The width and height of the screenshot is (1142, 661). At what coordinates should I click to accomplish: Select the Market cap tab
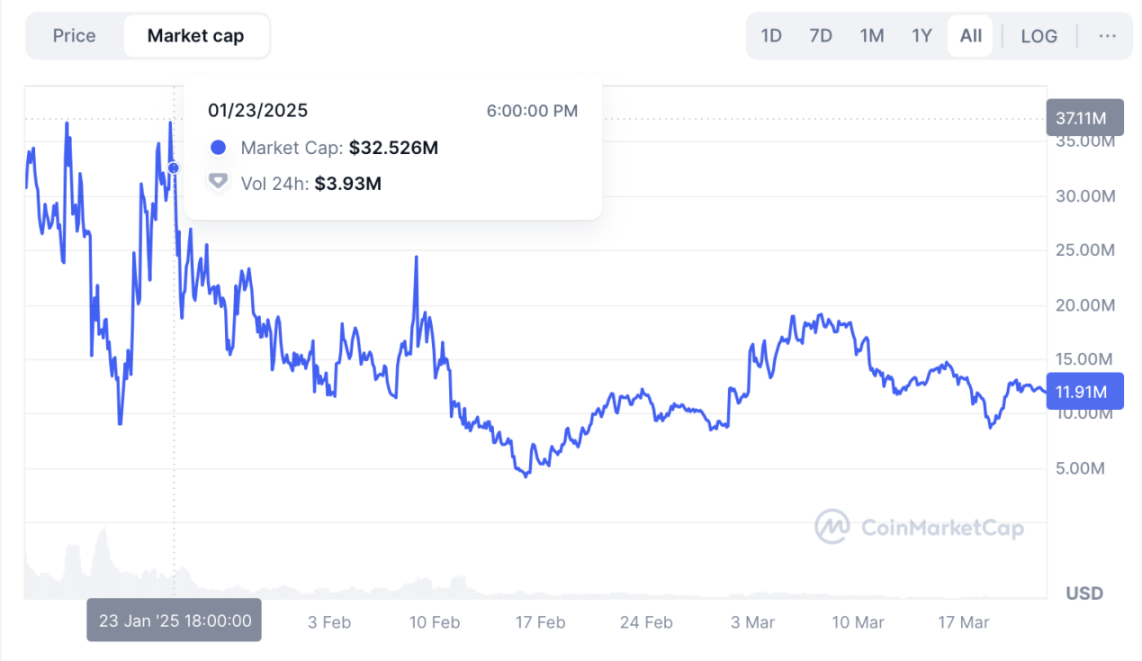click(195, 36)
